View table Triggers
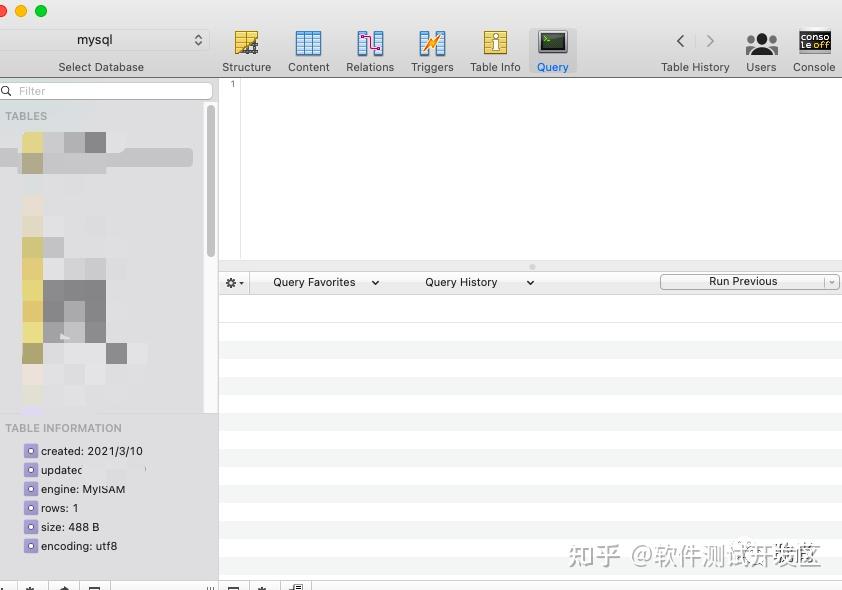 (x=432, y=50)
